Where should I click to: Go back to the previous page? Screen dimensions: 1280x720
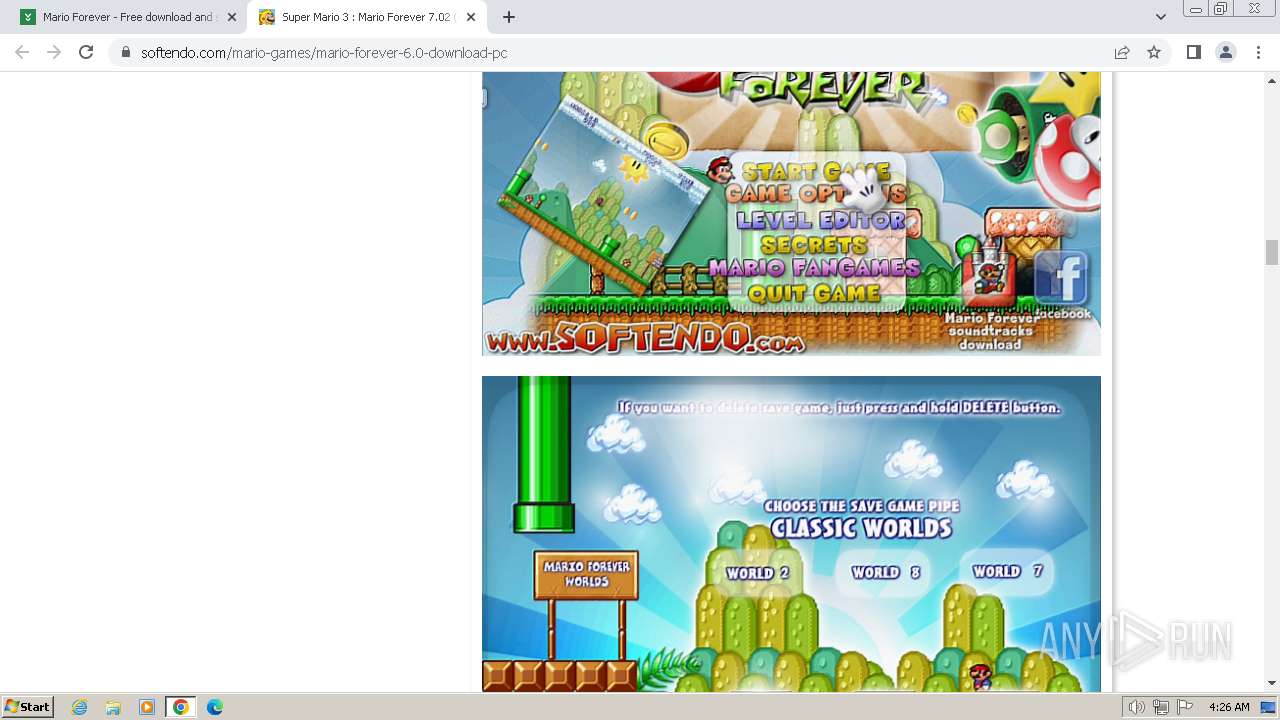click(x=22, y=52)
